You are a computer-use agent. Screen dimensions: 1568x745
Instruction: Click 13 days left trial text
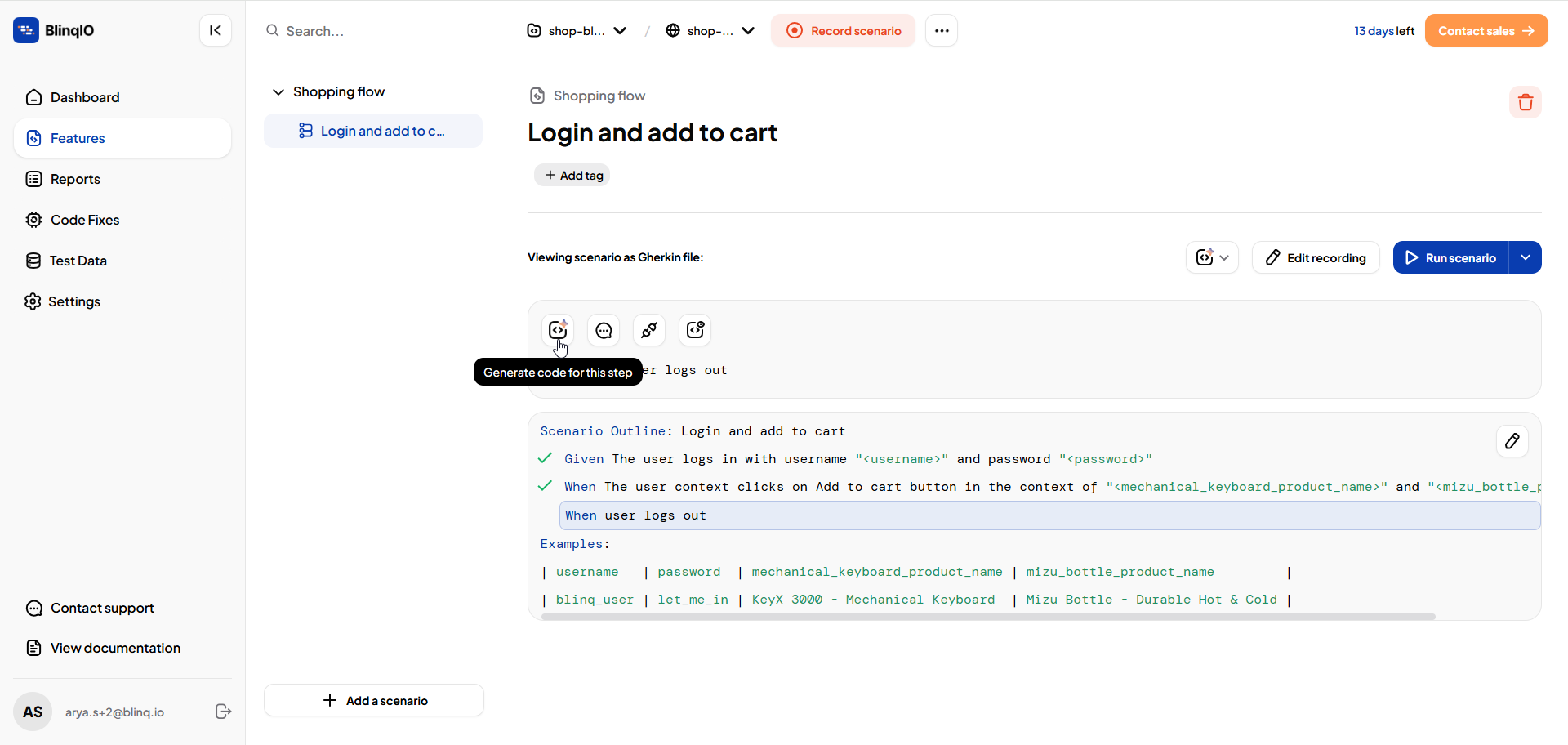(1384, 31)
